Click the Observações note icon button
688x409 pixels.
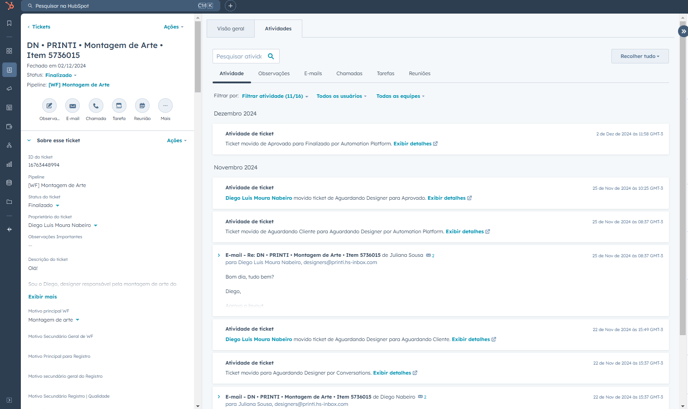click(x=49, y=105)
